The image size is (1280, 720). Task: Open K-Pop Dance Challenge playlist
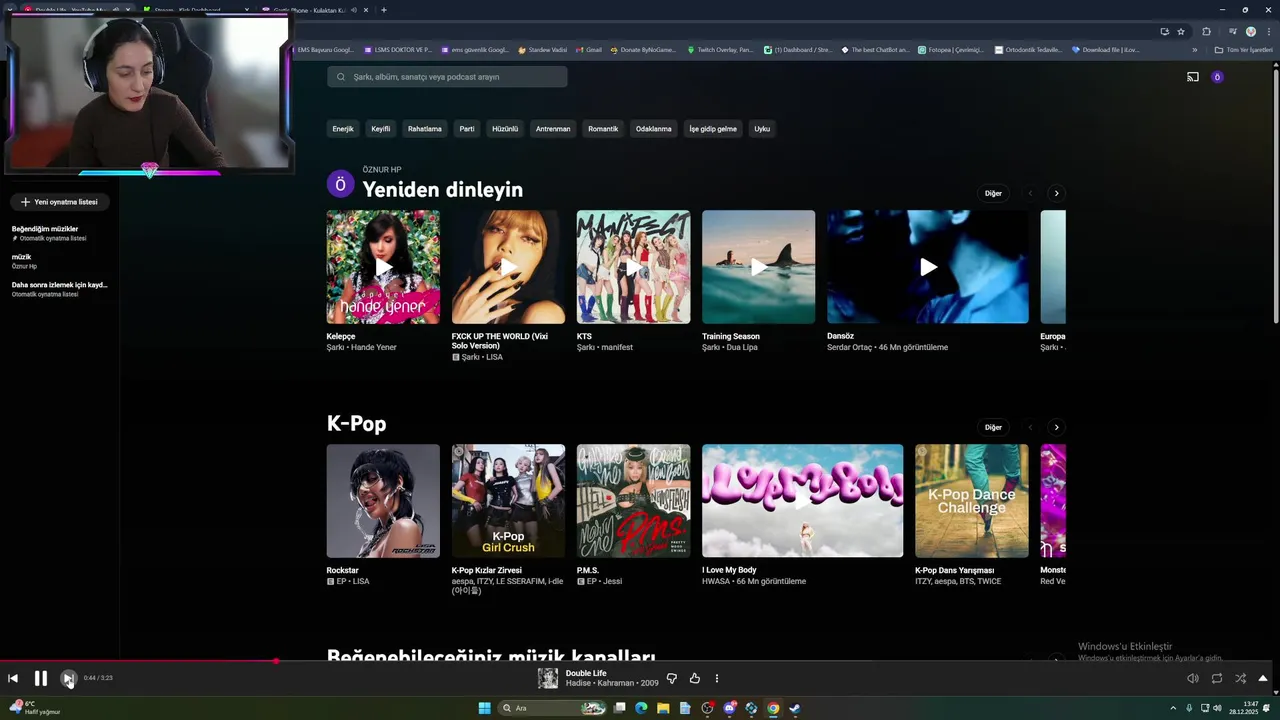pos(971,501)
